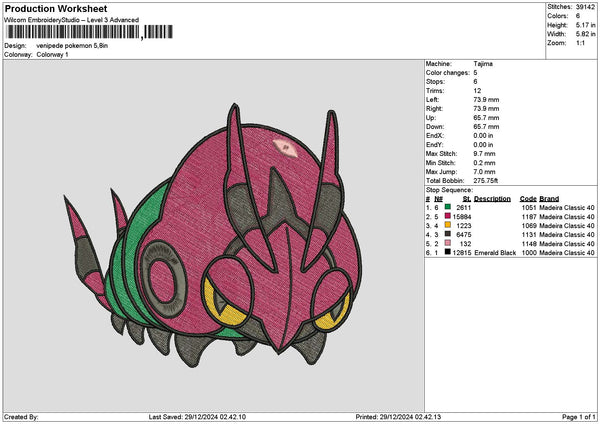
Task: Click the 'Right:' extent label
Action: click(x=434, y=109)
